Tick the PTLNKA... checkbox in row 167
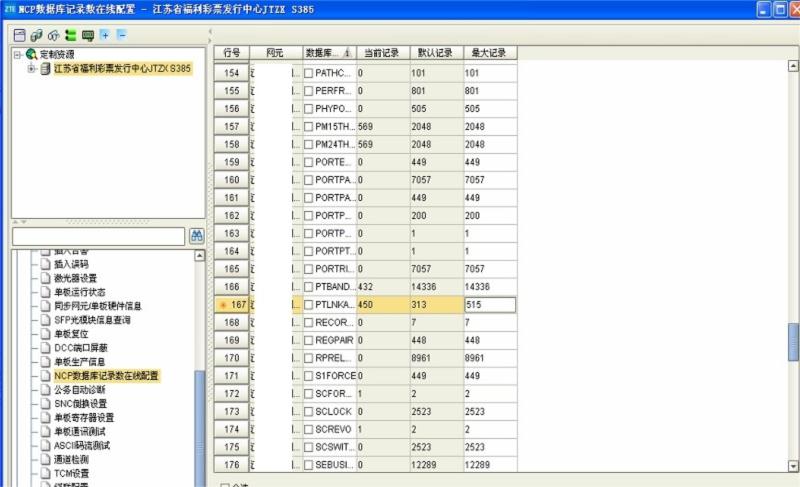The image size is (800, 487). coord(308,305)
